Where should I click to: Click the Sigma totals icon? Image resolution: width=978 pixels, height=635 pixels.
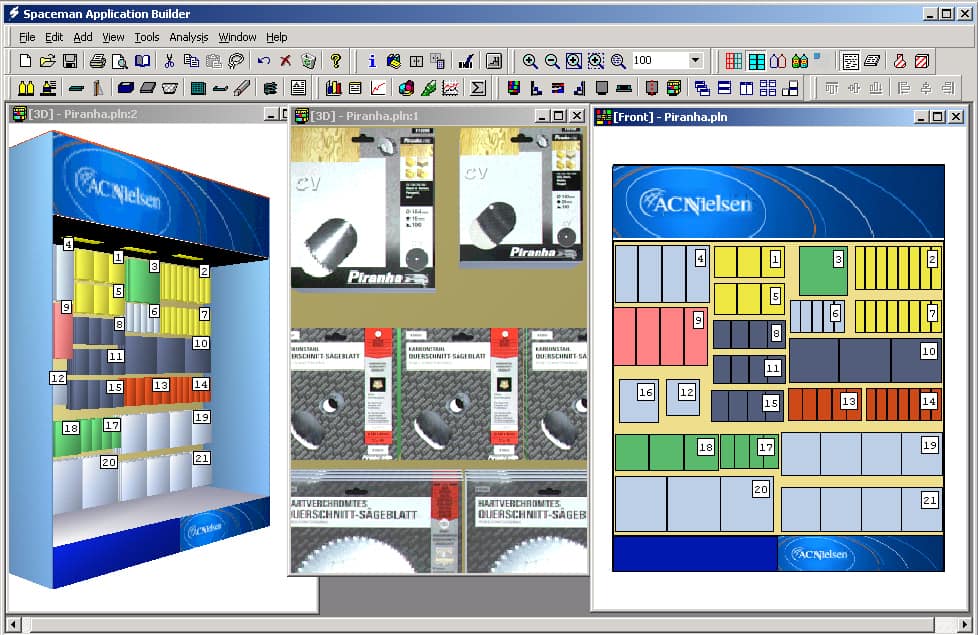pyautogui.click(x=478, y=88)
